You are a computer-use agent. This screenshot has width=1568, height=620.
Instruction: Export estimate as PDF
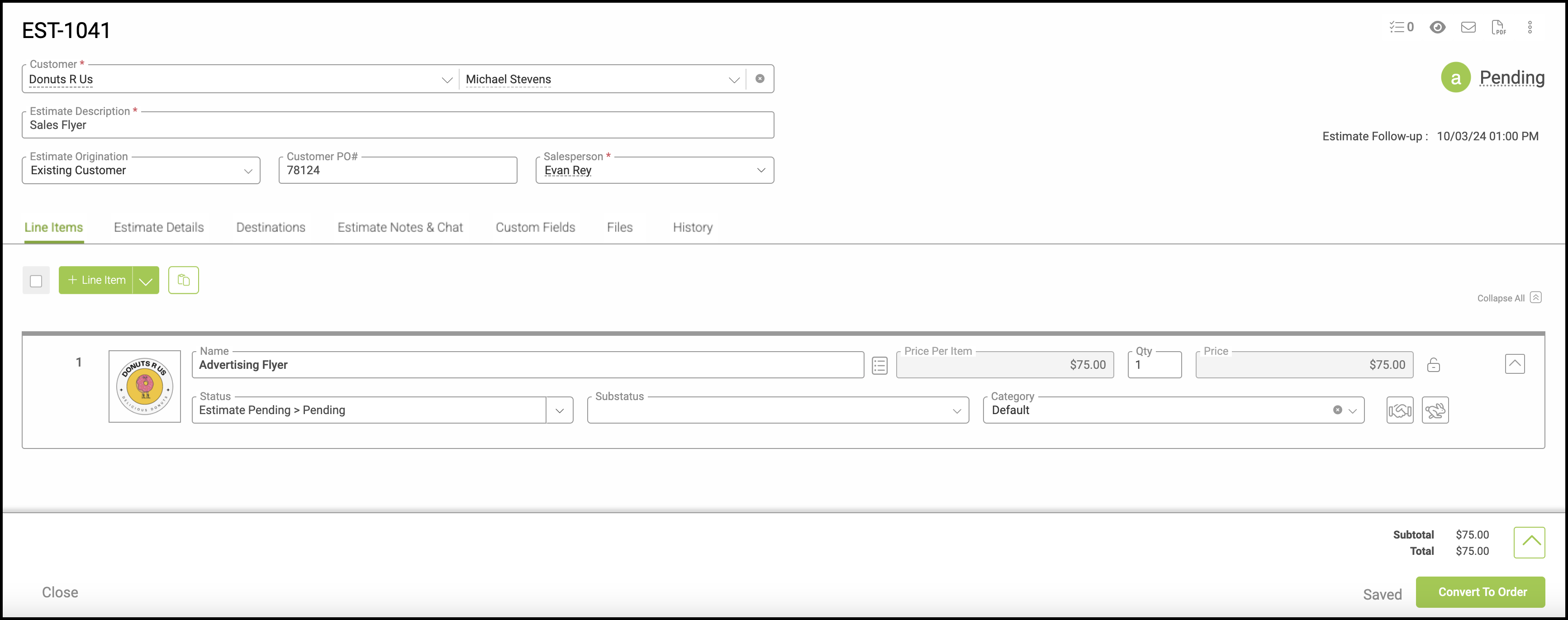[x=1499, y=27]
